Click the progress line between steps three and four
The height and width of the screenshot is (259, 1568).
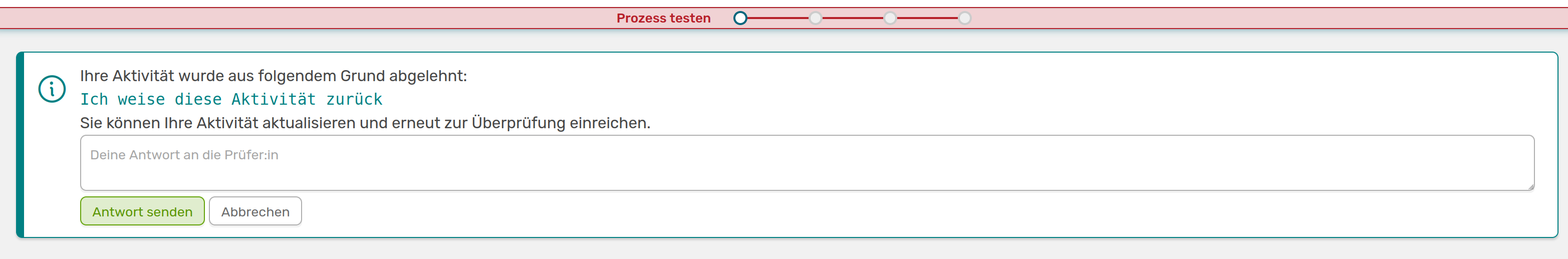928,18
